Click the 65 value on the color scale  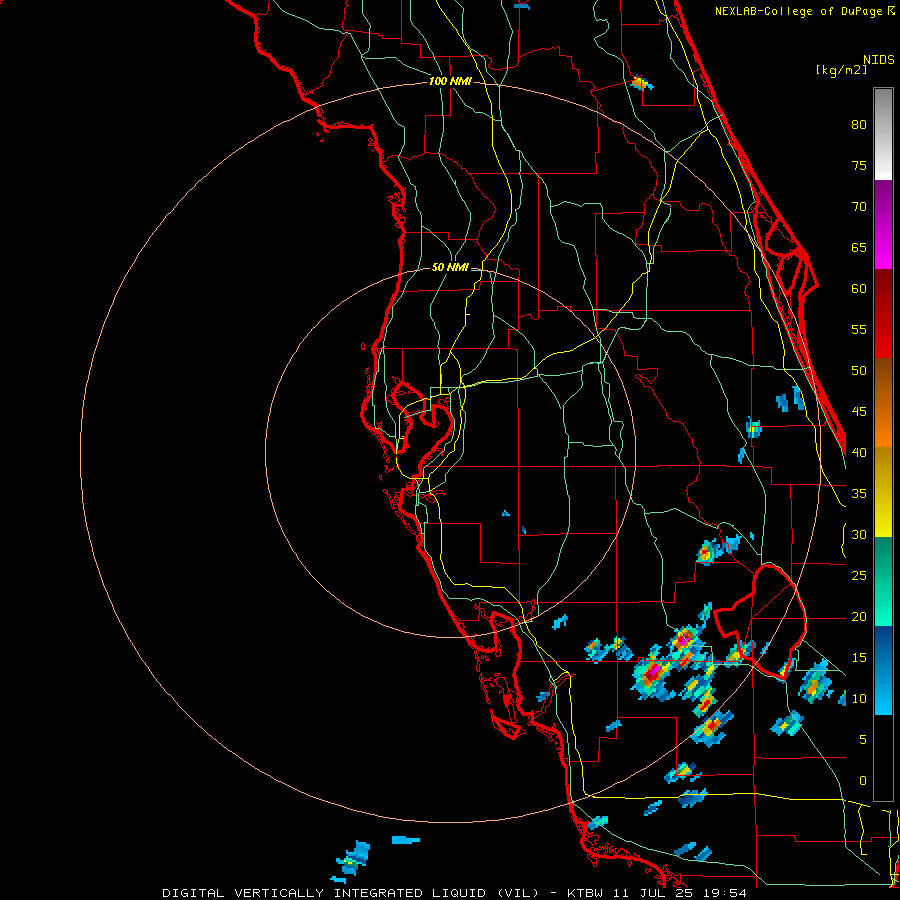(x=859, y=248)
